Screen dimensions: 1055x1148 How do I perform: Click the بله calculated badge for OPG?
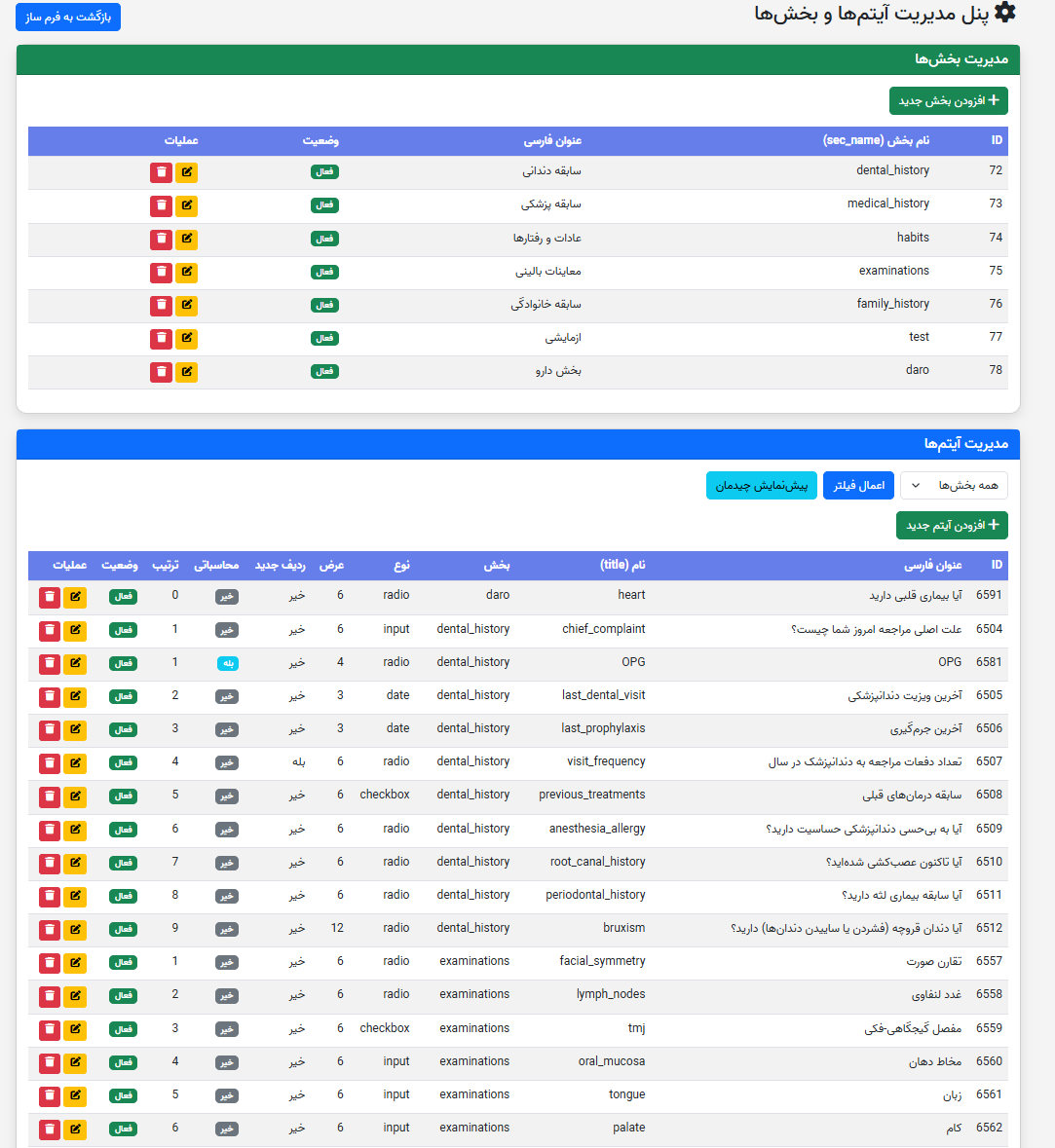pyautogui.click(x=228, y=663)
